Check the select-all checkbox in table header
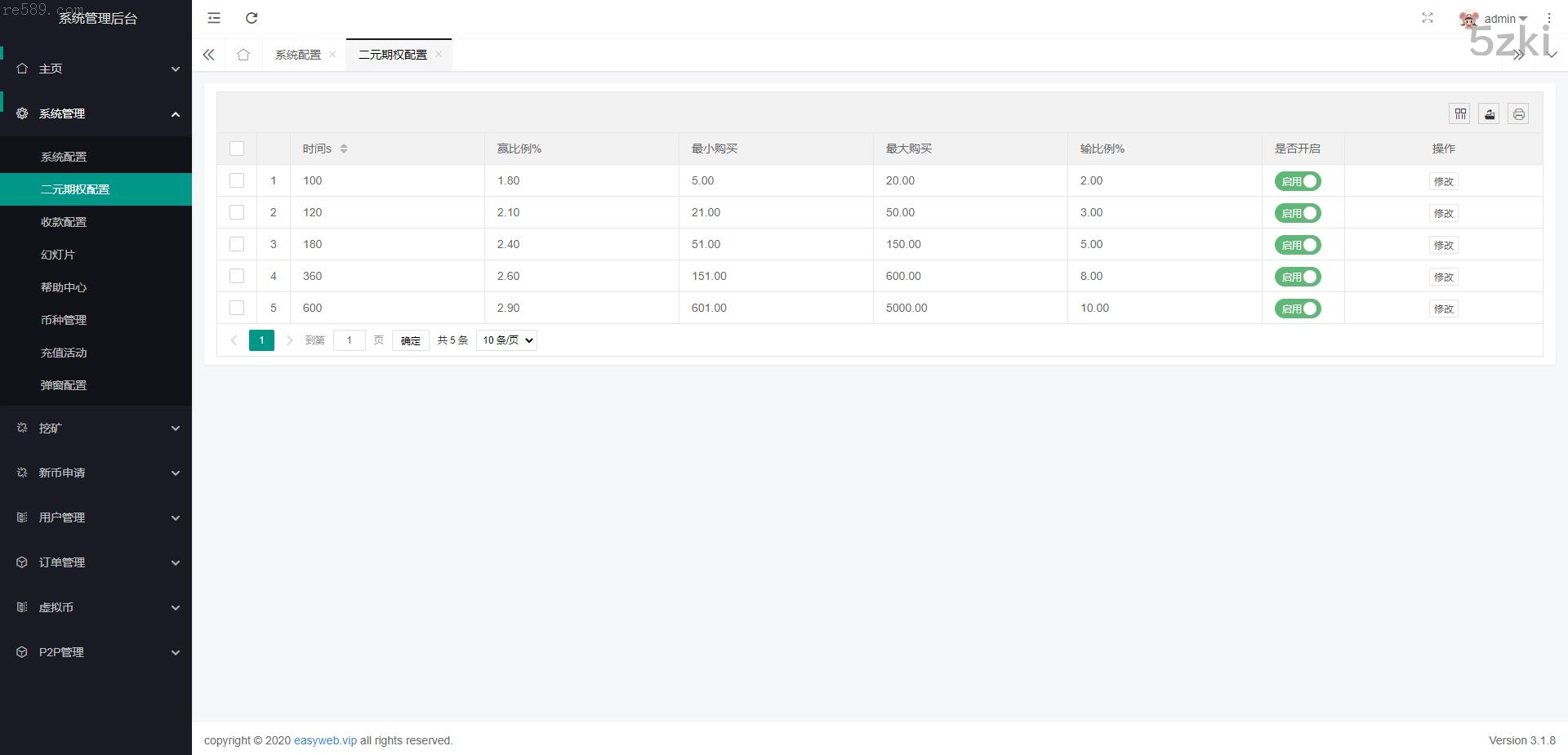The height and width of the screenshot is (755, 1568). [237, 149]
